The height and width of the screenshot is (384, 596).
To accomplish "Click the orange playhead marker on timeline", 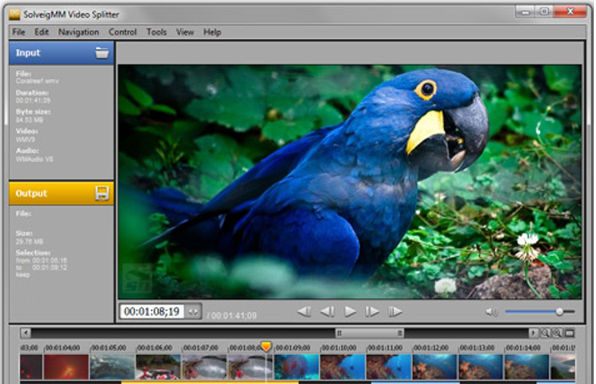I will pyautogui.click(x=266, y=346).
